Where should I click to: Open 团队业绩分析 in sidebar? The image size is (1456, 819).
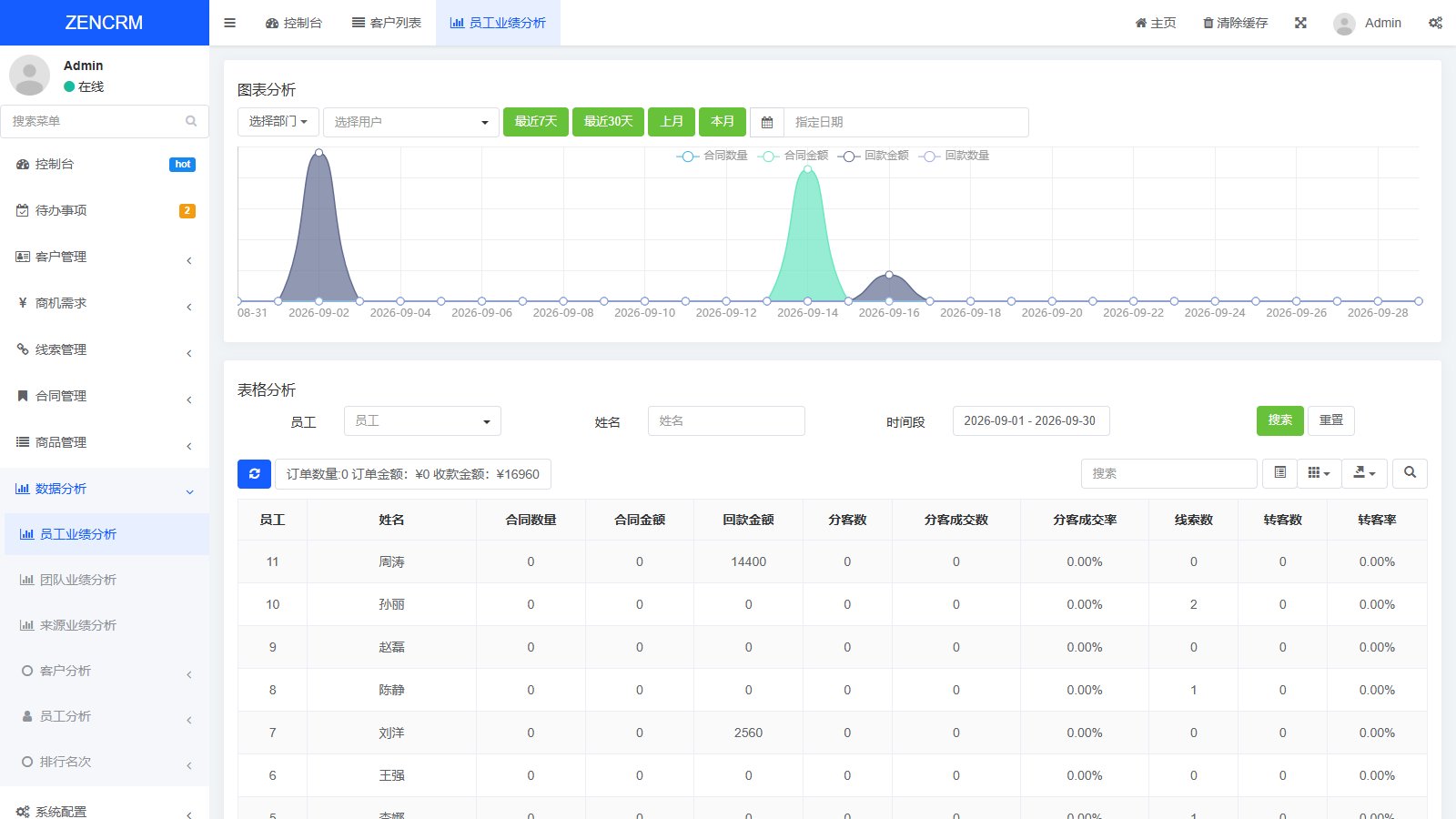pyautogui.click(x=105, y=580)
